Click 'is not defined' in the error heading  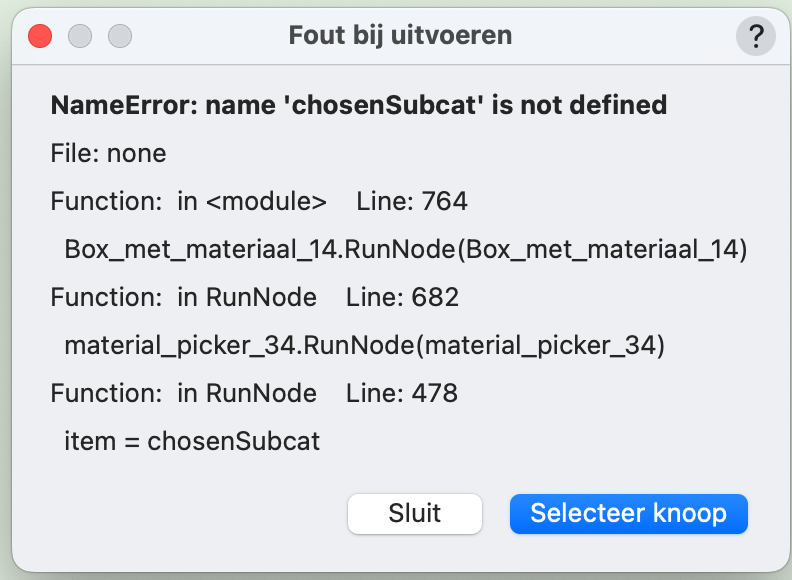(x=580, y=105)
